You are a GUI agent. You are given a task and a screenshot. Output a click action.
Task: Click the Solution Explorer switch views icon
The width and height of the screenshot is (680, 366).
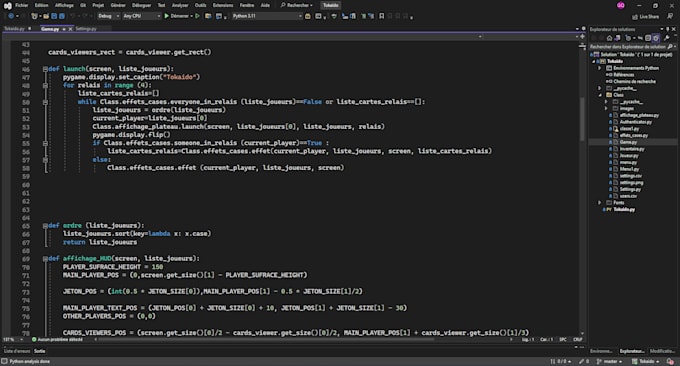click(x=617, y=38)
